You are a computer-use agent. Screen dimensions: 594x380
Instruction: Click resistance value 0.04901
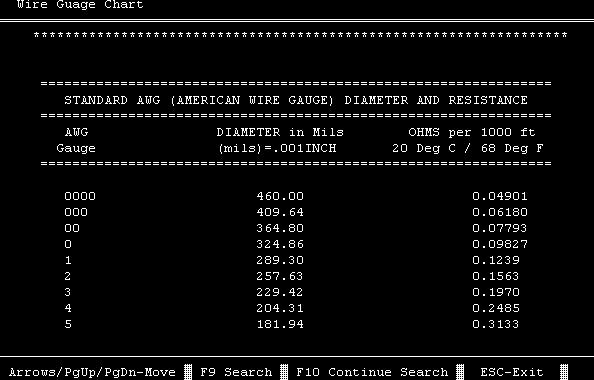(500, 196)
